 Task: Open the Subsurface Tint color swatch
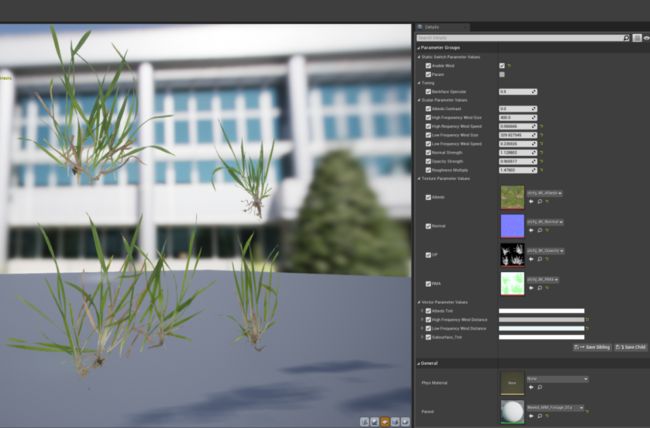pyautogui.click(x=541, y=337)
